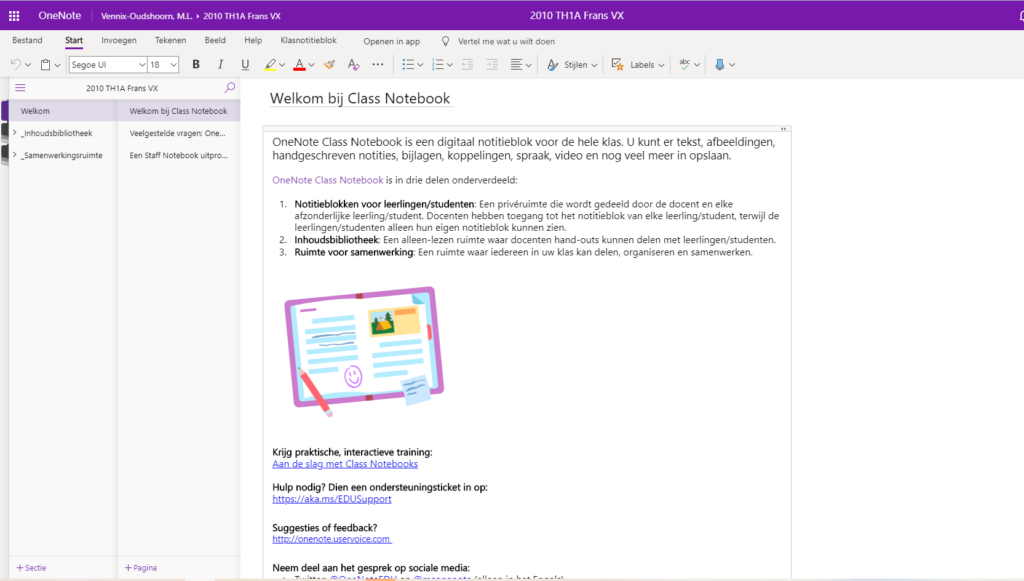
Task: Open the Invoegen ribbon tab
Action: tap(119, 41)
